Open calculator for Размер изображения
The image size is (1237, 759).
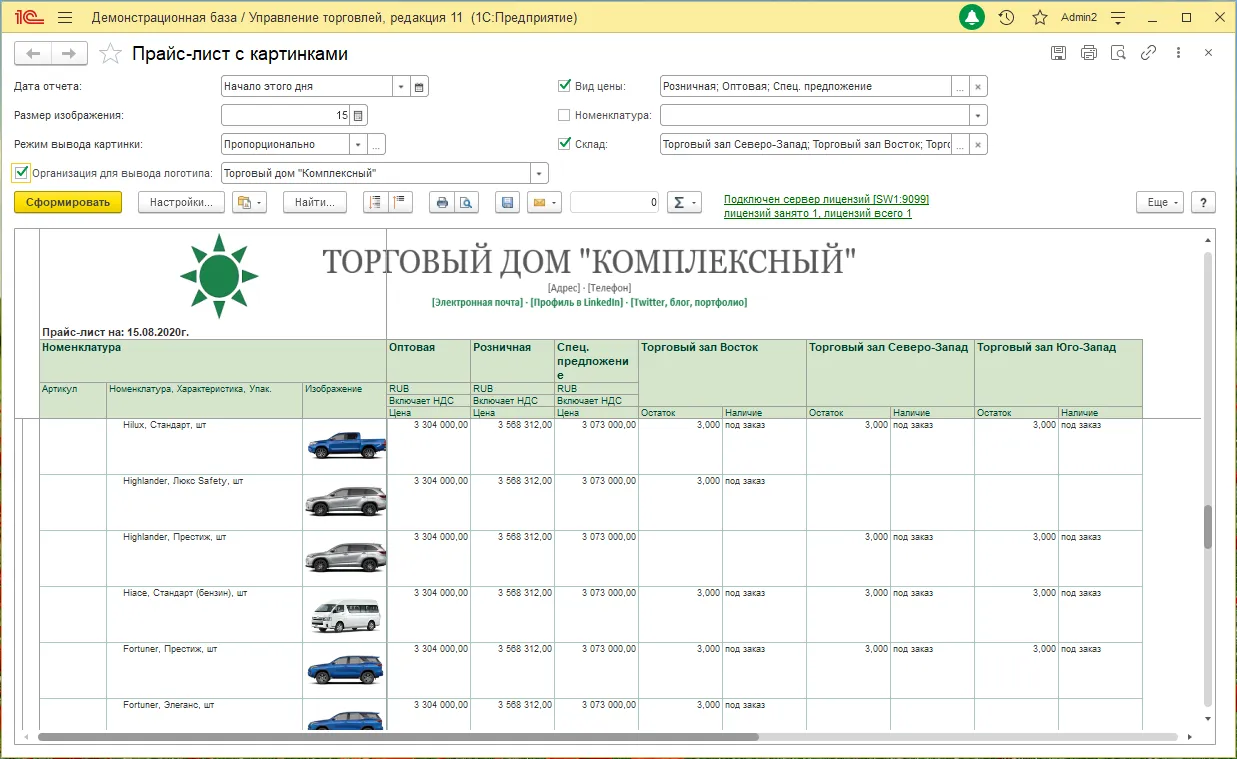click(x=359, y=116)
